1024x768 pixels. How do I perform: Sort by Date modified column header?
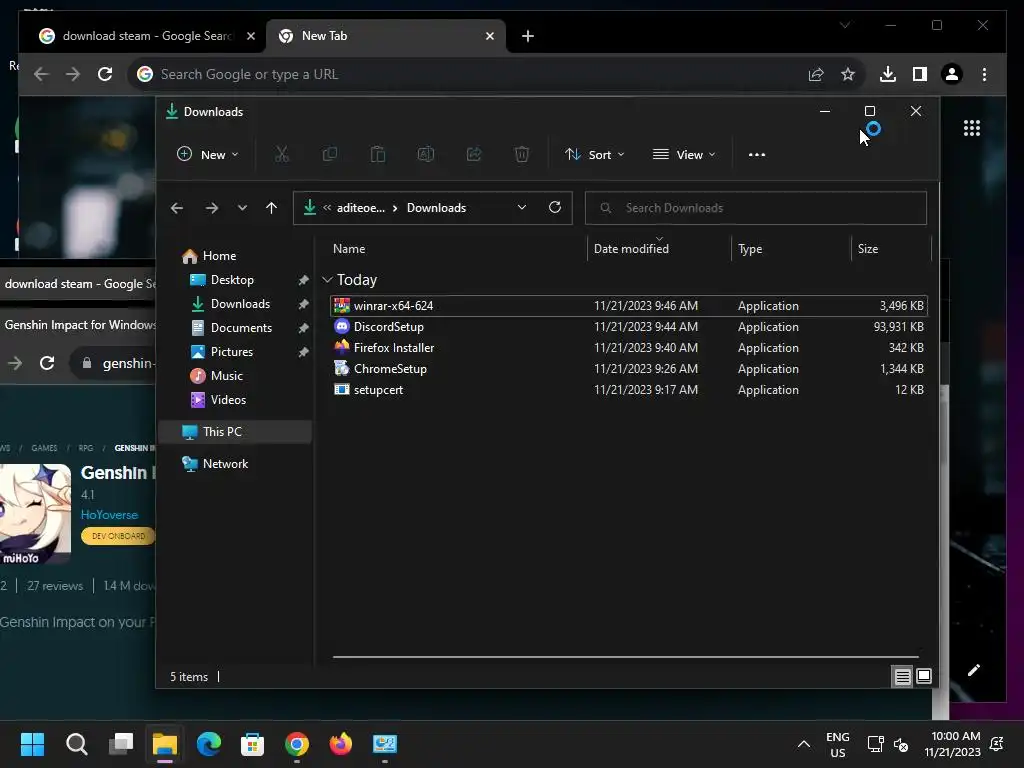coord(659,249)
